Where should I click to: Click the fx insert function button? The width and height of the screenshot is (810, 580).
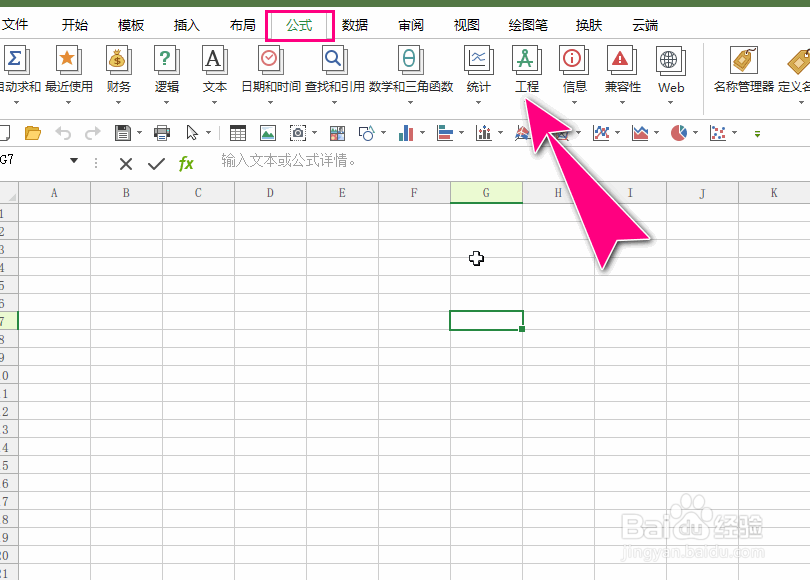click(186, 164)
